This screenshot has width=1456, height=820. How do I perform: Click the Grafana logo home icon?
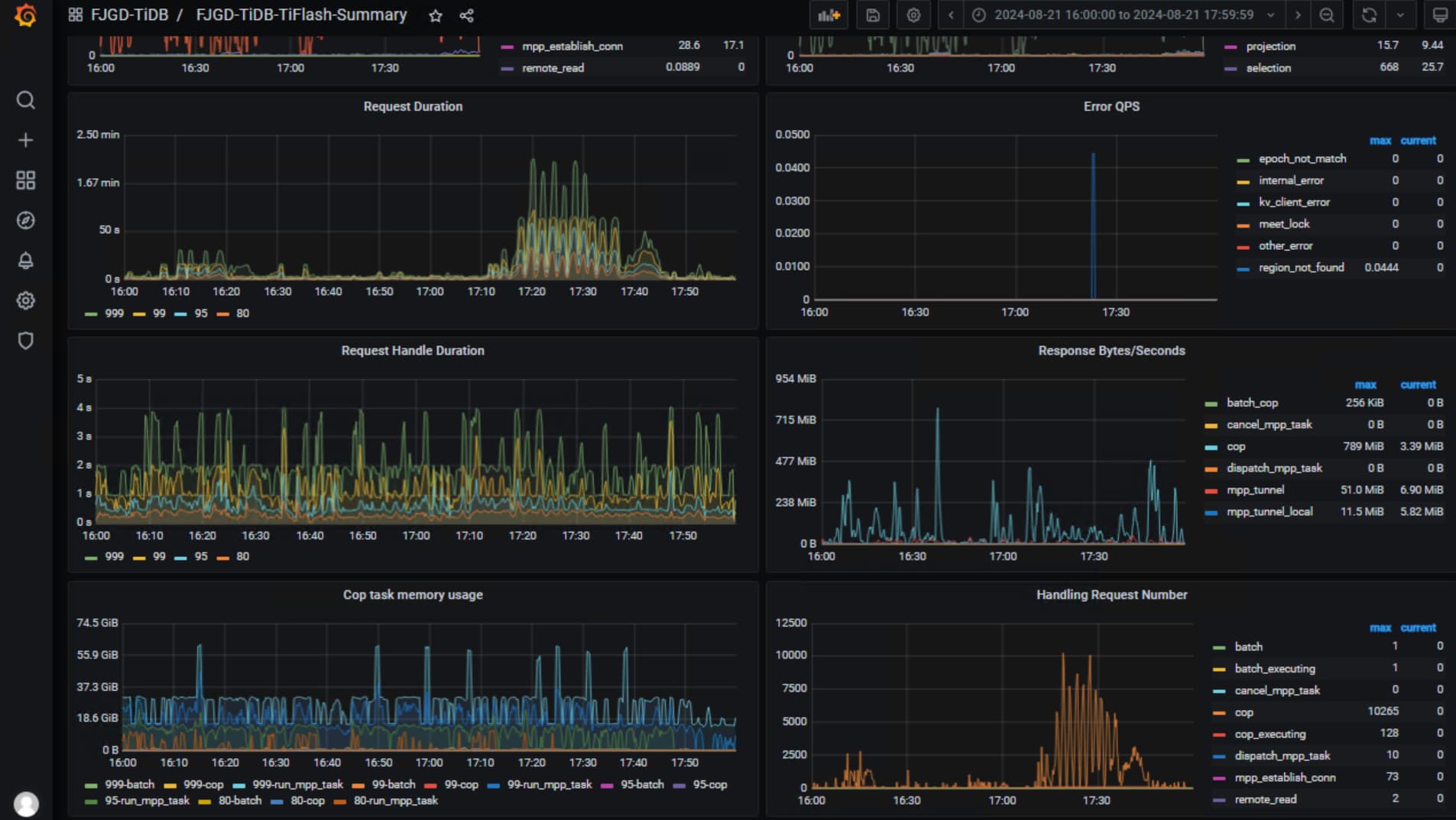(x=25, y=15)
